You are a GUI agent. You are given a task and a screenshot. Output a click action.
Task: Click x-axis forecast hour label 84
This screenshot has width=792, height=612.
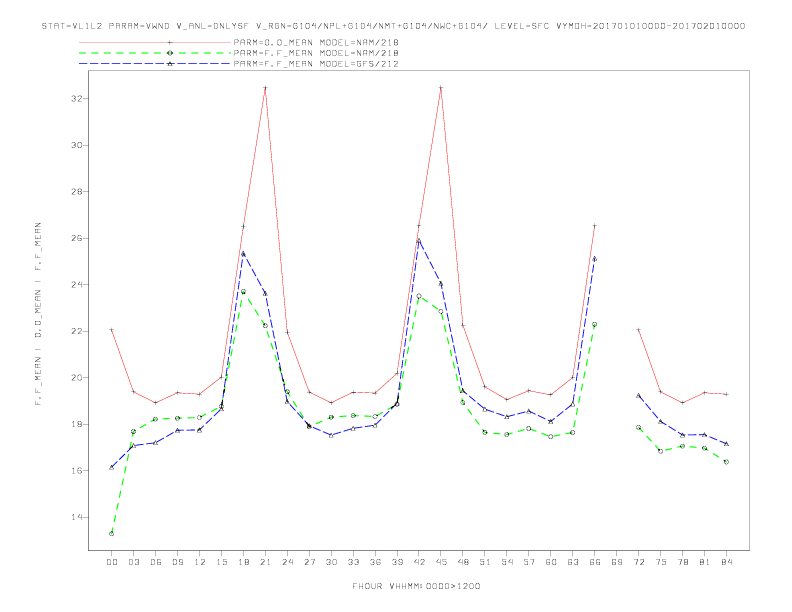727,562
